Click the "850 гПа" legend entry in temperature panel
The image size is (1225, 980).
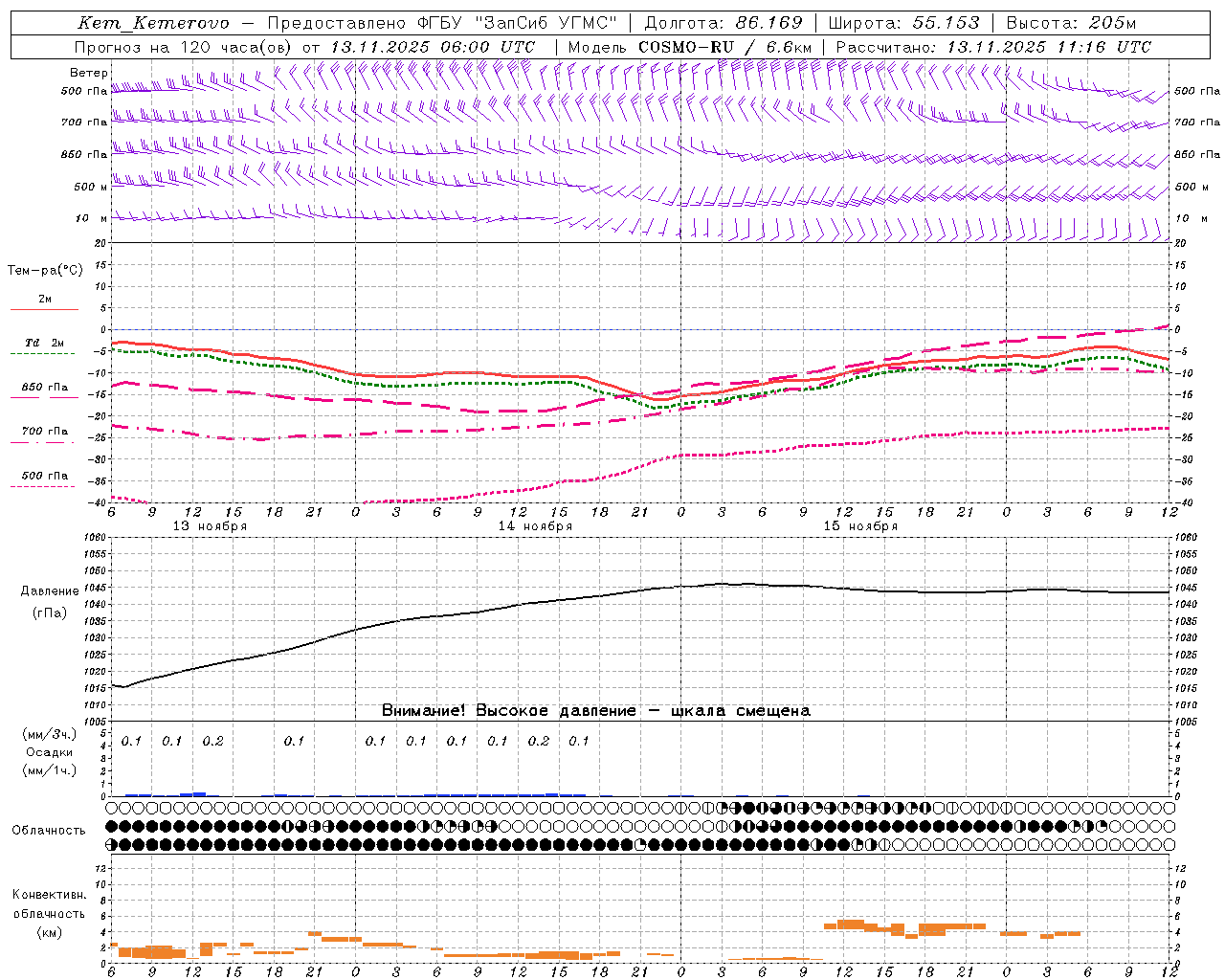coord(45,388)
